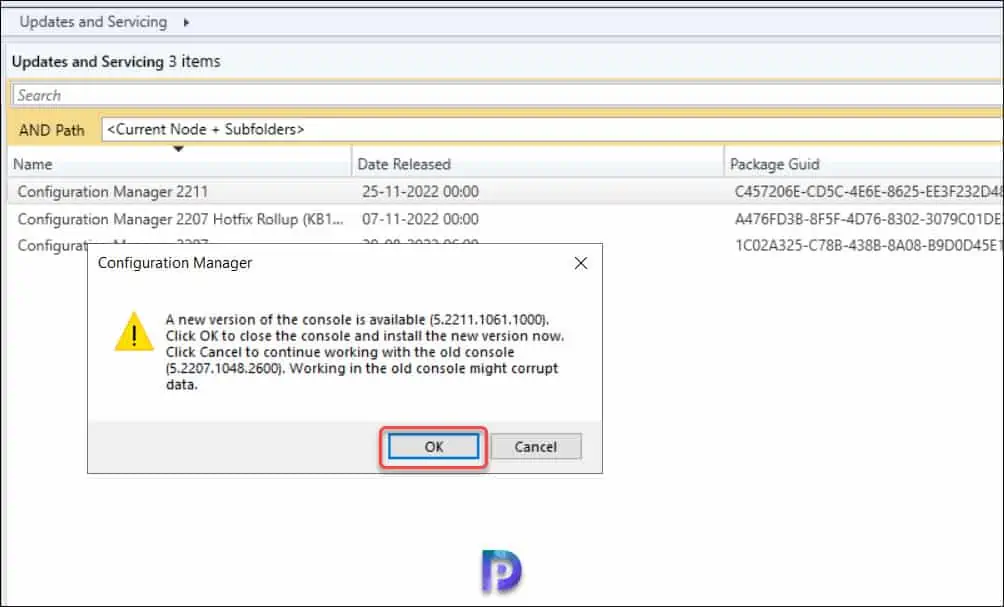
Task: Select the Configuration Manager 2211 row
Action: point(506,191)
